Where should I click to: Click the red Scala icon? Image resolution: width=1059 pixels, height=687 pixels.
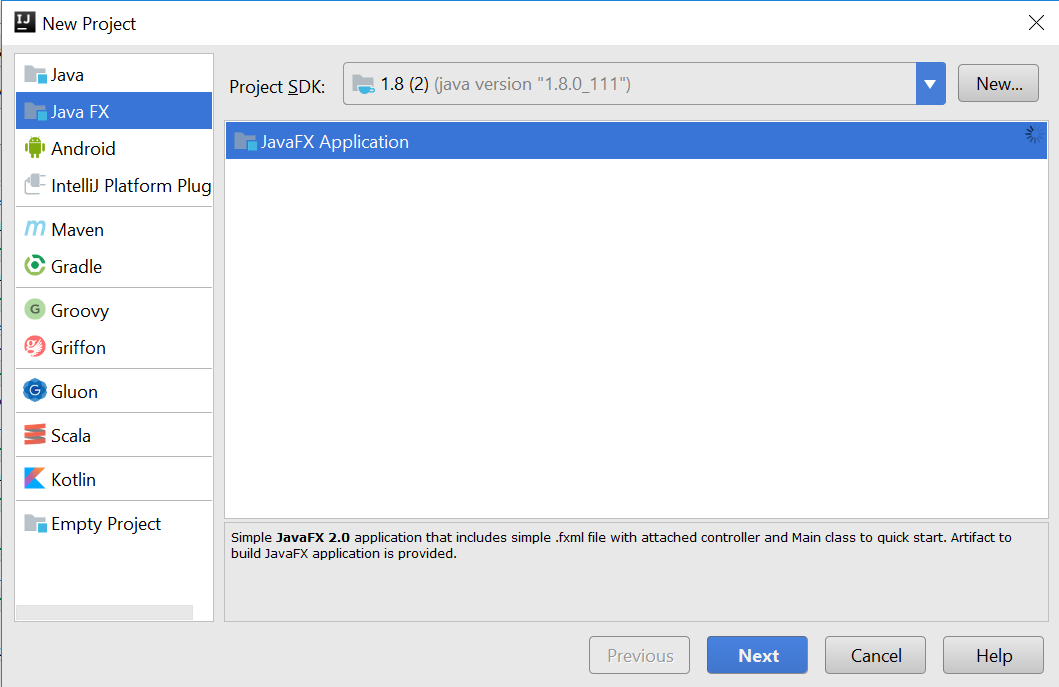[x=35, y=434]
